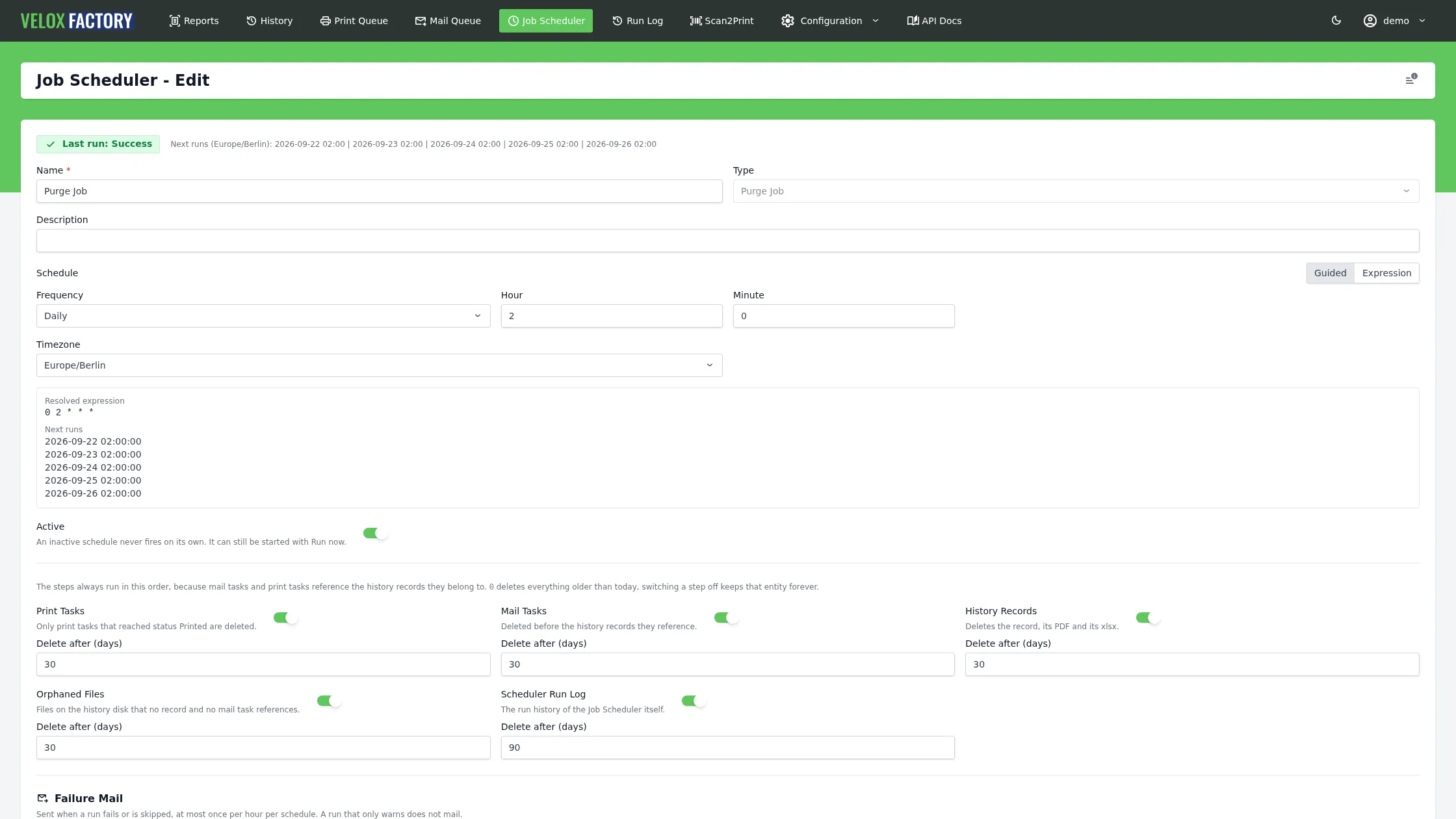
Task: Click the Run Log icon
Action: 617,21
